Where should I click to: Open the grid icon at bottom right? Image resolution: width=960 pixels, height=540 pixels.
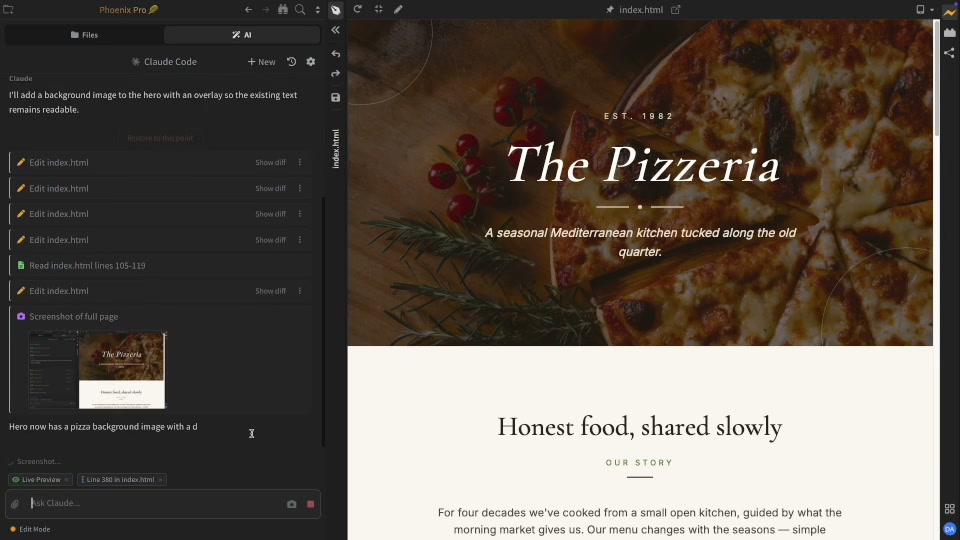[950, 509]
